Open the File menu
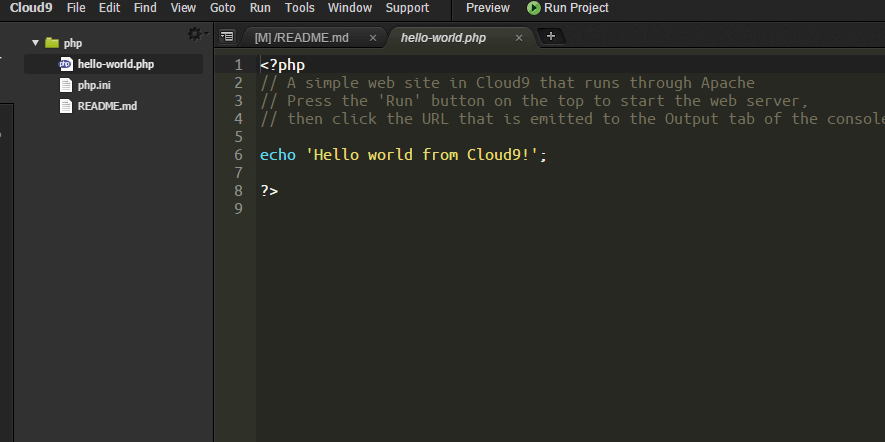Image resolution: width=885 pixels, height=442 pixels. click(x=76, y=8)
